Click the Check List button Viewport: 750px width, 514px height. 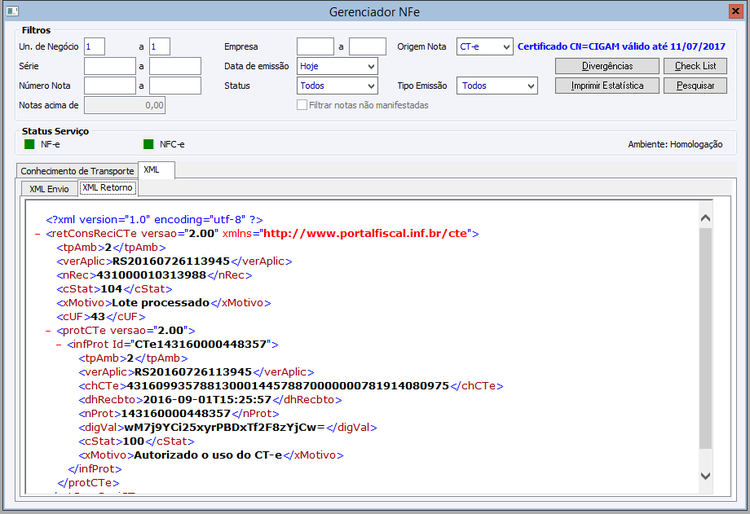(695, 66)
